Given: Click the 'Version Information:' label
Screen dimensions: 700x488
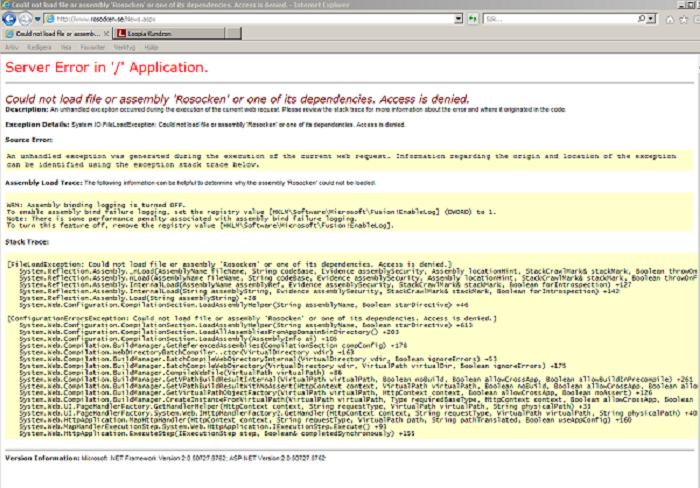Looking at the screenshot, I should [42, 458].
